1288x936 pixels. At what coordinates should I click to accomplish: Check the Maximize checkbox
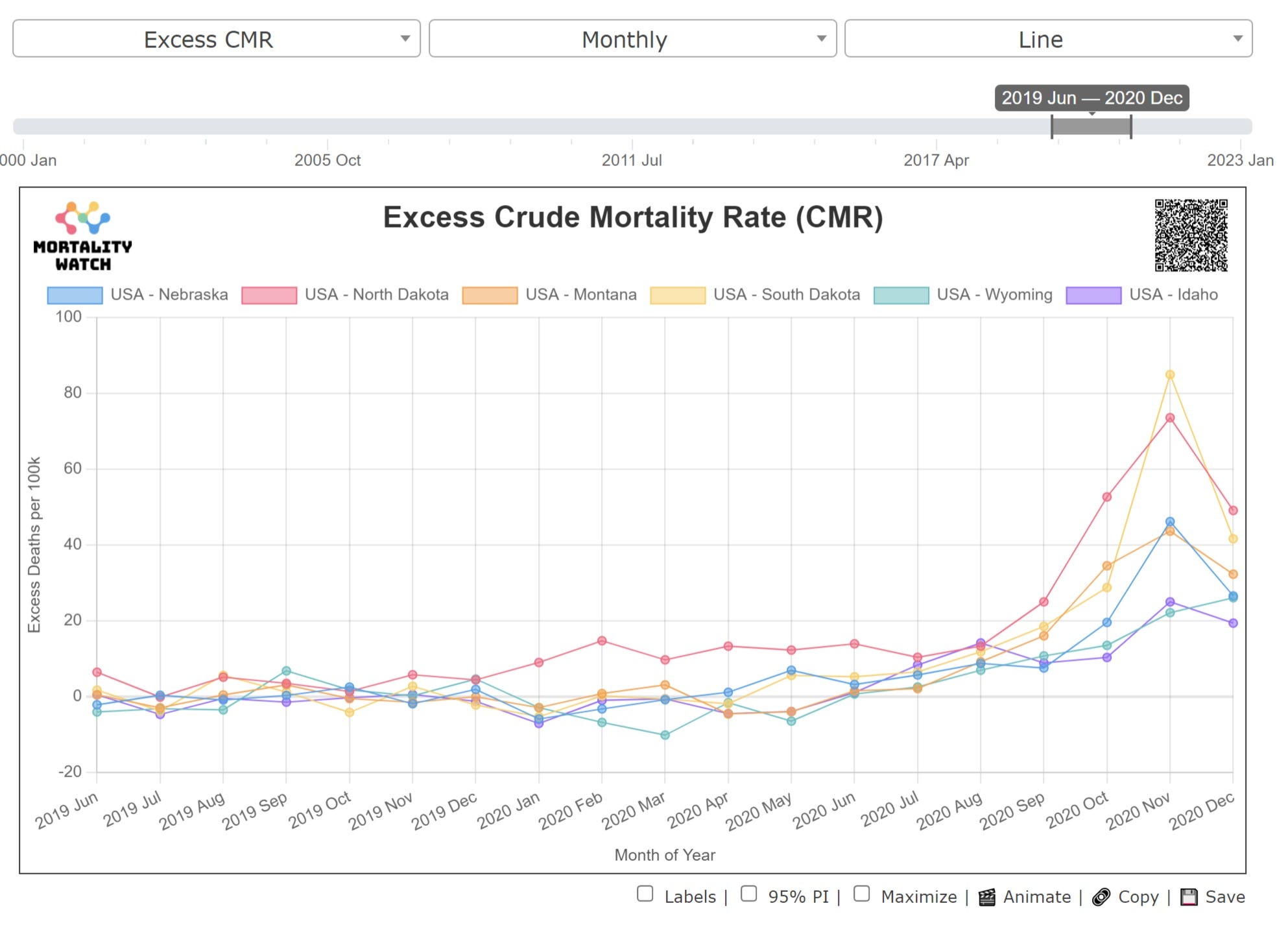click(861, 894)
